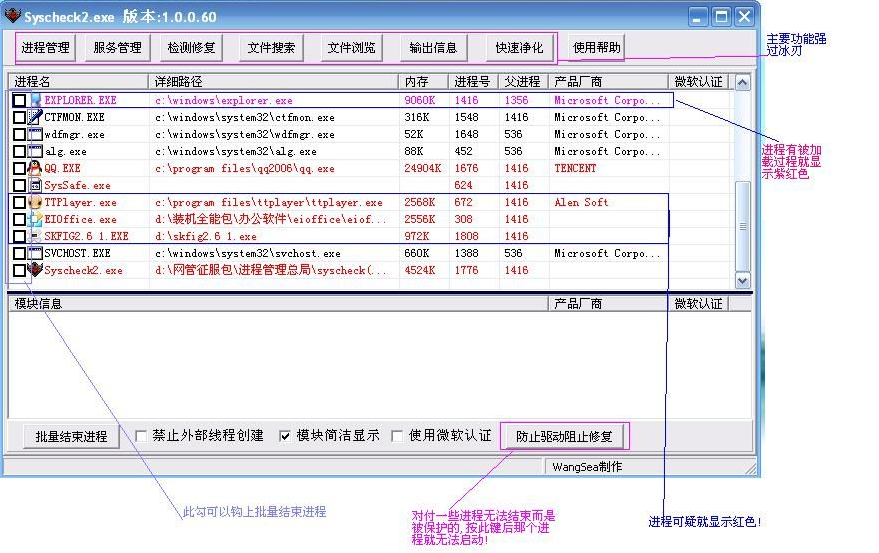Sort by 详细路径 column header
The image size is (879, 553).
pos(274,82)
